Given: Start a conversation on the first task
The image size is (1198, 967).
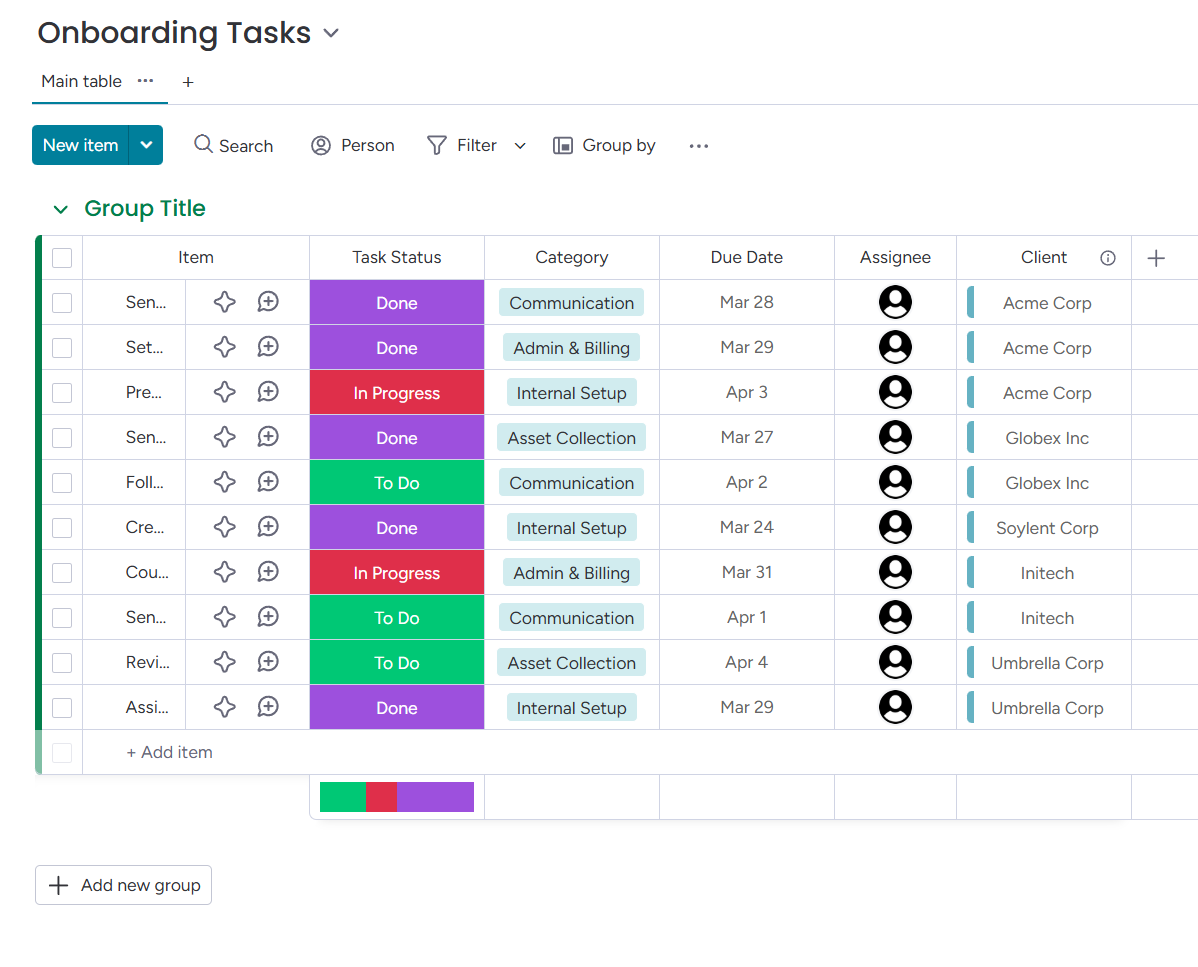Looking at the screenshot, I should tap(267, 302).
